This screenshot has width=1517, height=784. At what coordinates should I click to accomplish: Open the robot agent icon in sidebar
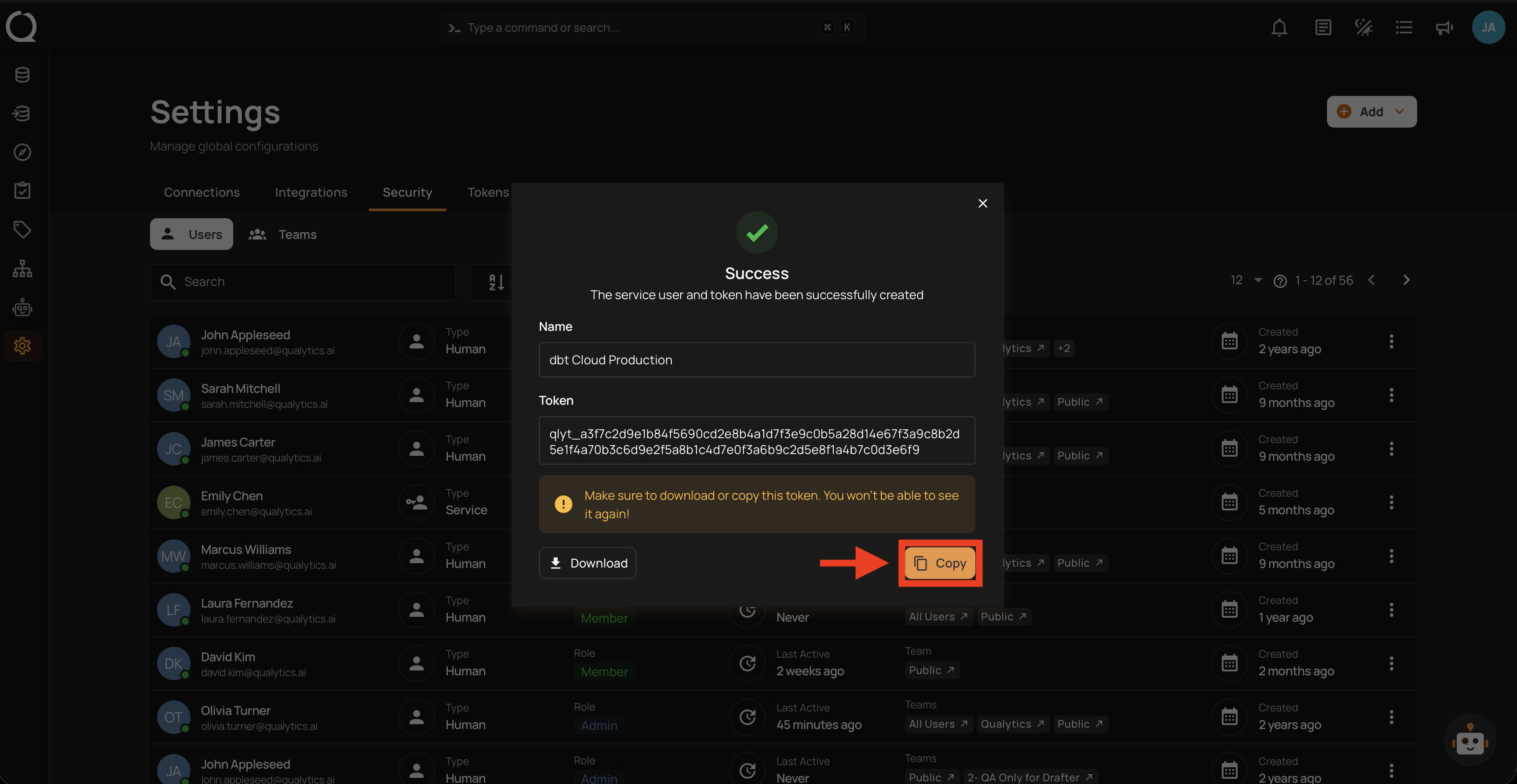pyautogui.click(x=22, y=308)
